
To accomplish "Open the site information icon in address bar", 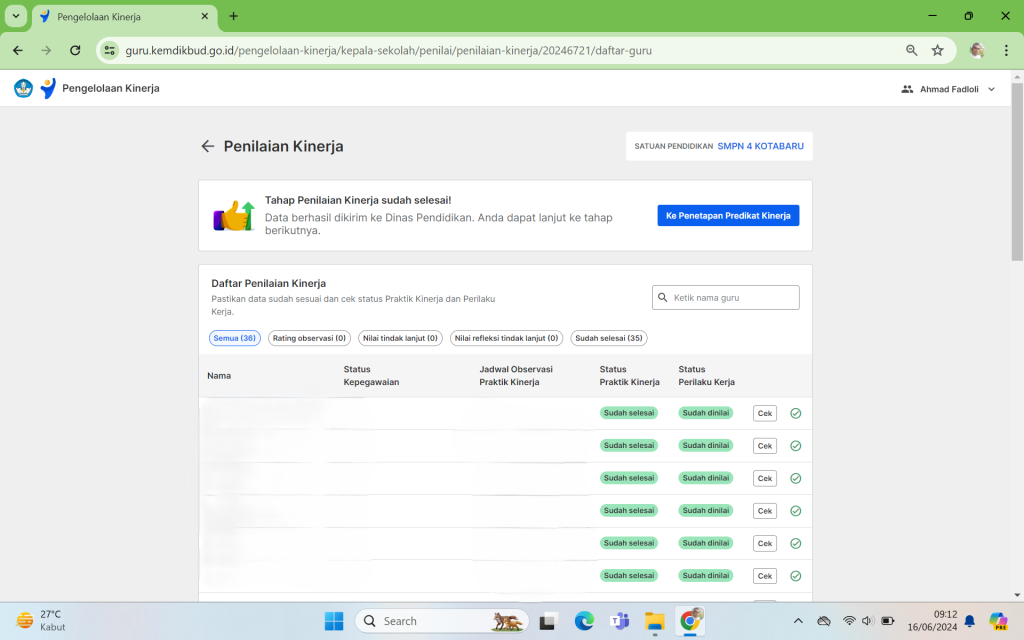I will 110,50.
